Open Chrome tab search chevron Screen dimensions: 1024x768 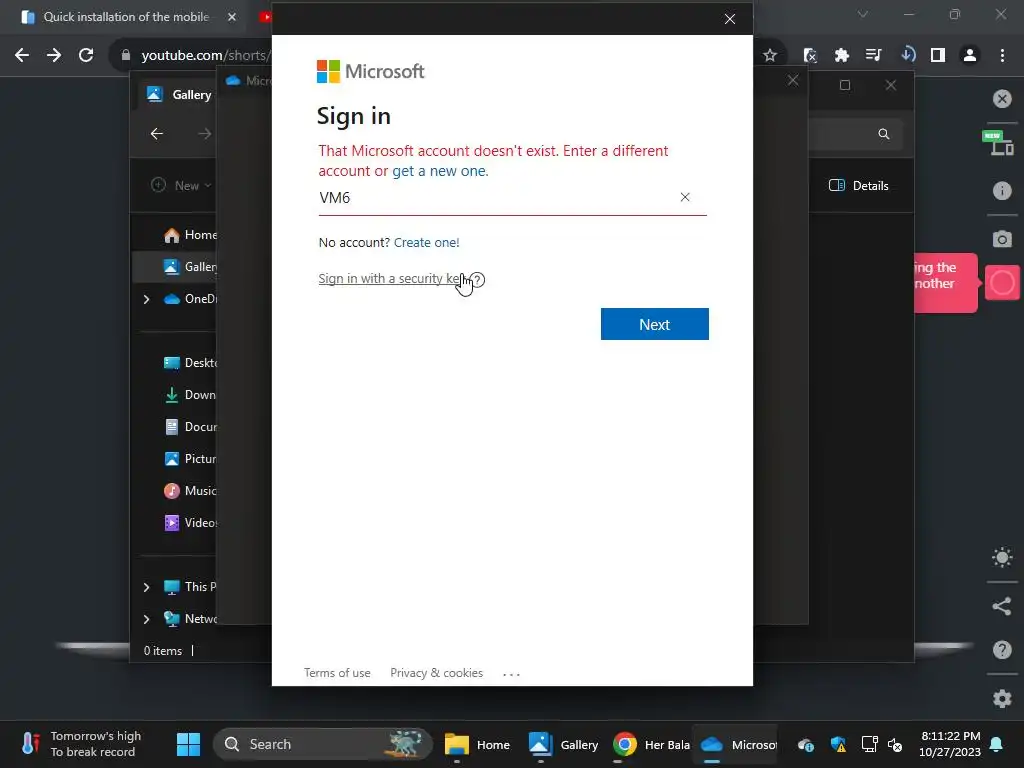pos(863,14)
